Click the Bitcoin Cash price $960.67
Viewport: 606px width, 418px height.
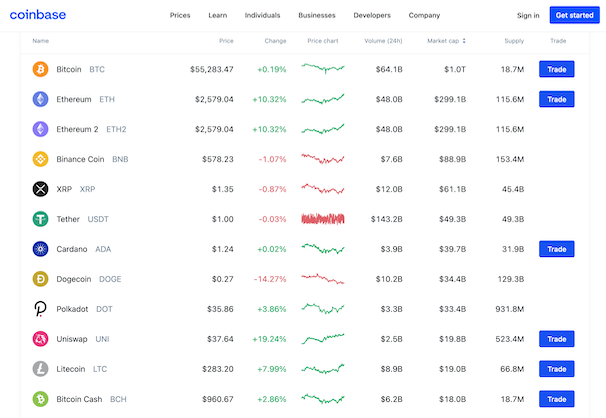pos(218,399)
